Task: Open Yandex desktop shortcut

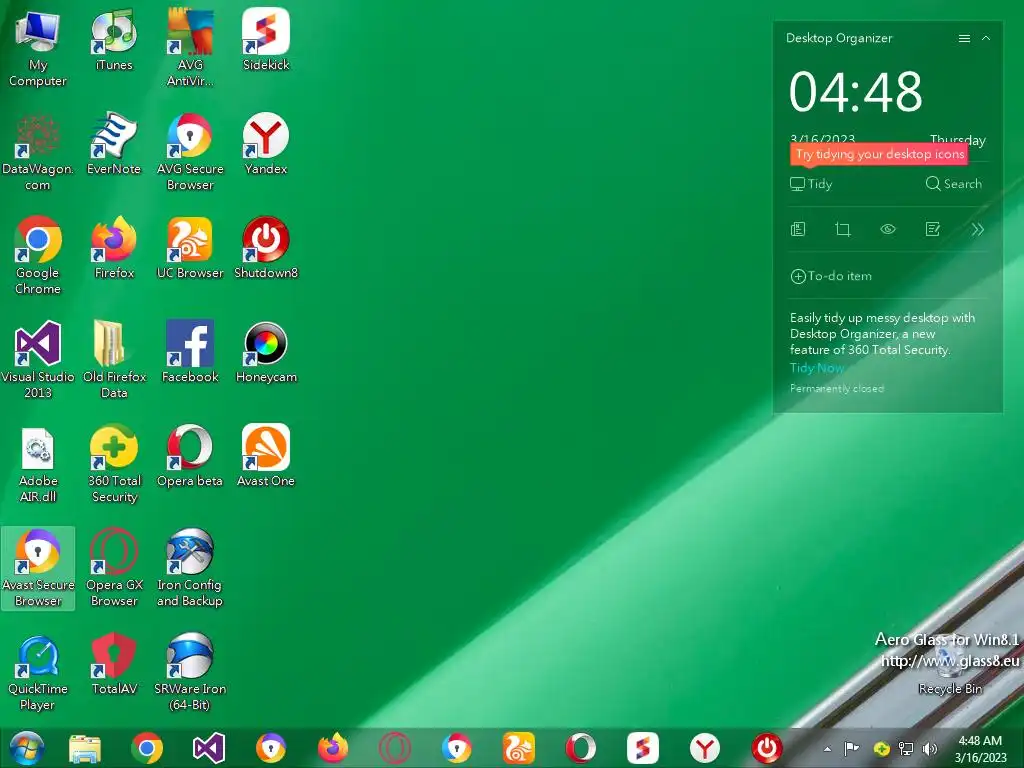Action: [266, 144]
